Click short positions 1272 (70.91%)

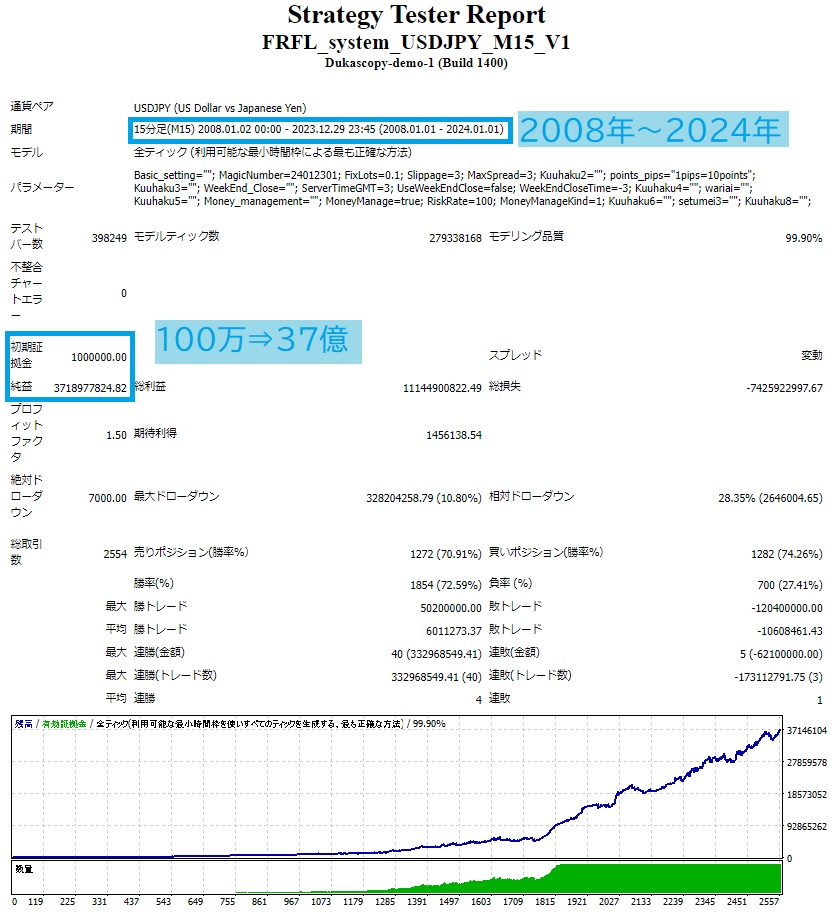pos(446,554)
